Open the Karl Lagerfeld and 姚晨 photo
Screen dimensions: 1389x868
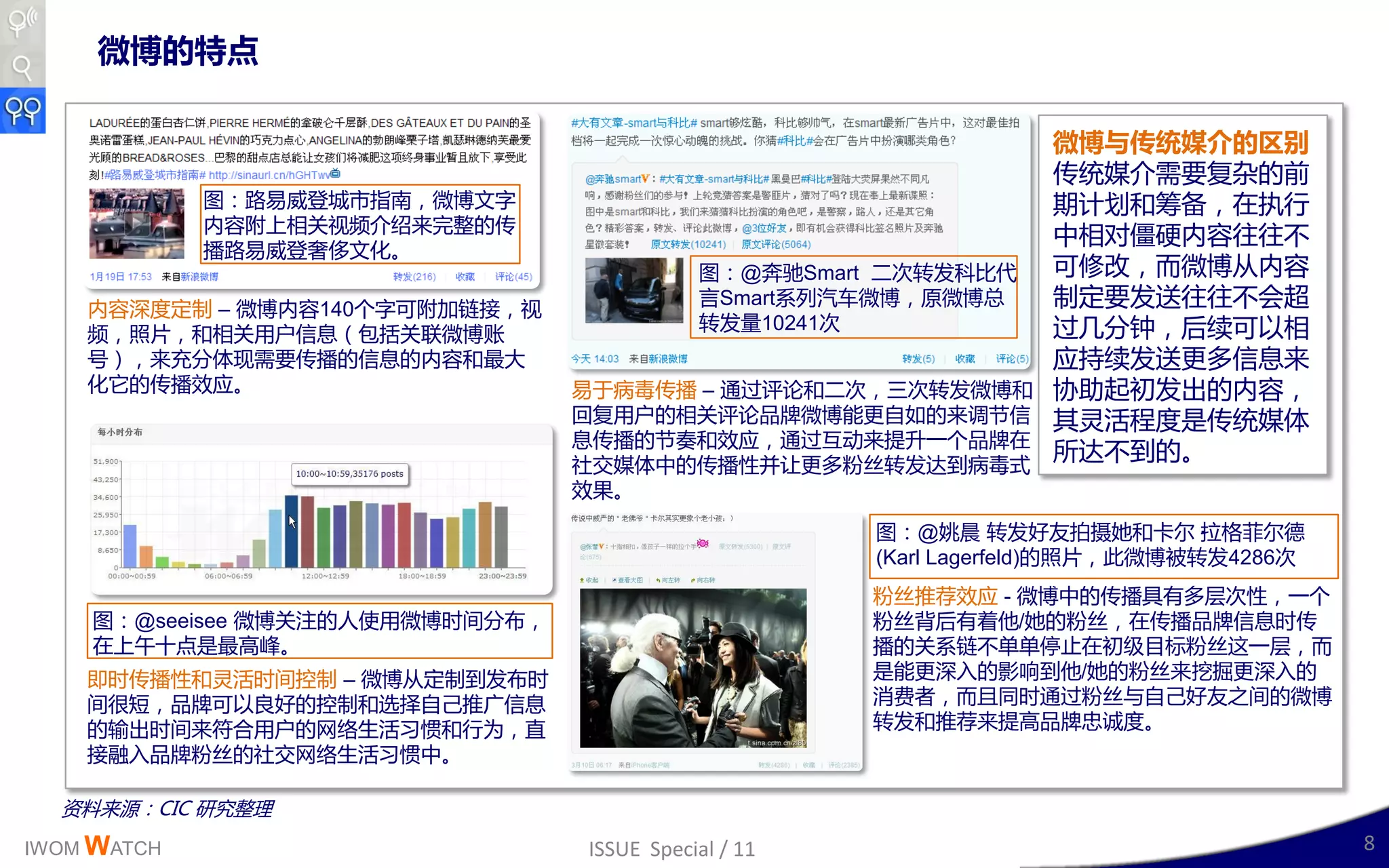(693, 668)
